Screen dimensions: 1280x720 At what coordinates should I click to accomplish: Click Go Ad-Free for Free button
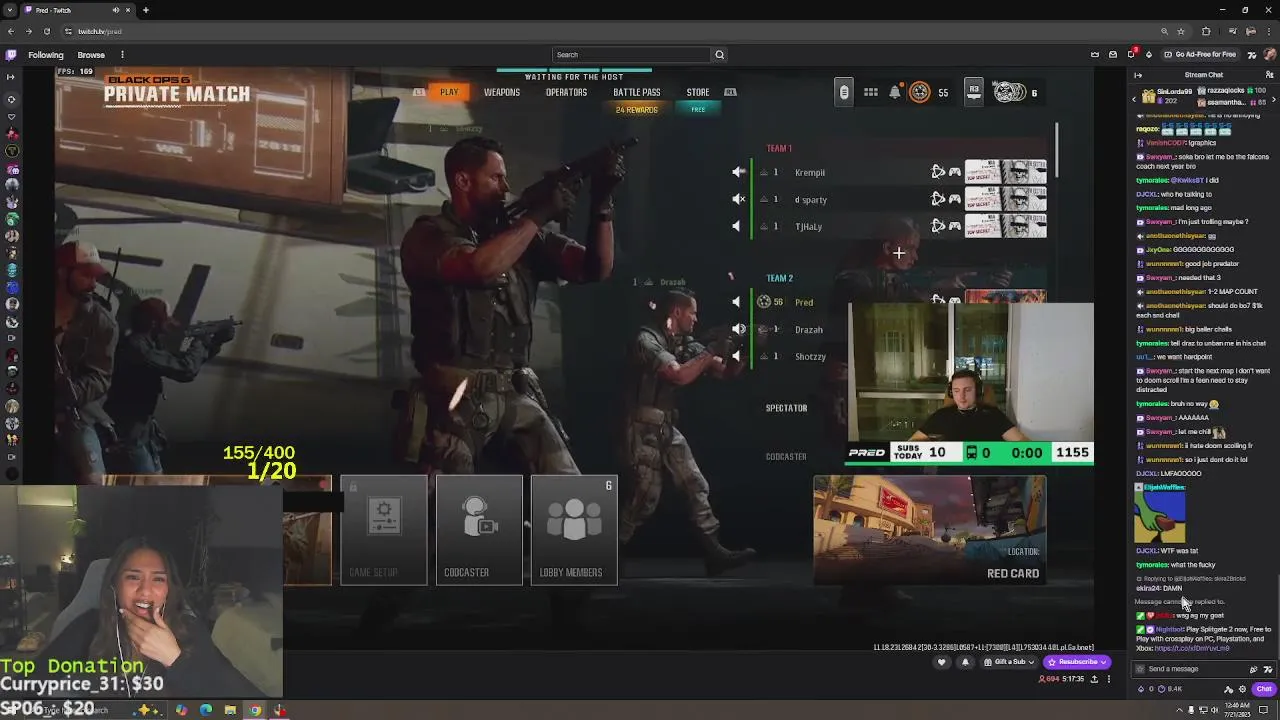click(1199, 55)
